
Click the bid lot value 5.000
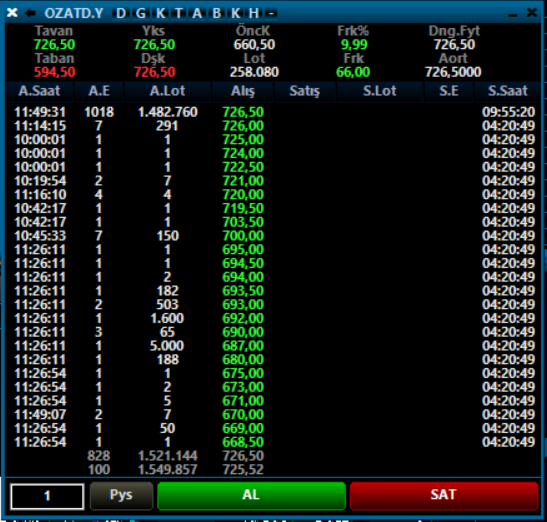[167, 346]
